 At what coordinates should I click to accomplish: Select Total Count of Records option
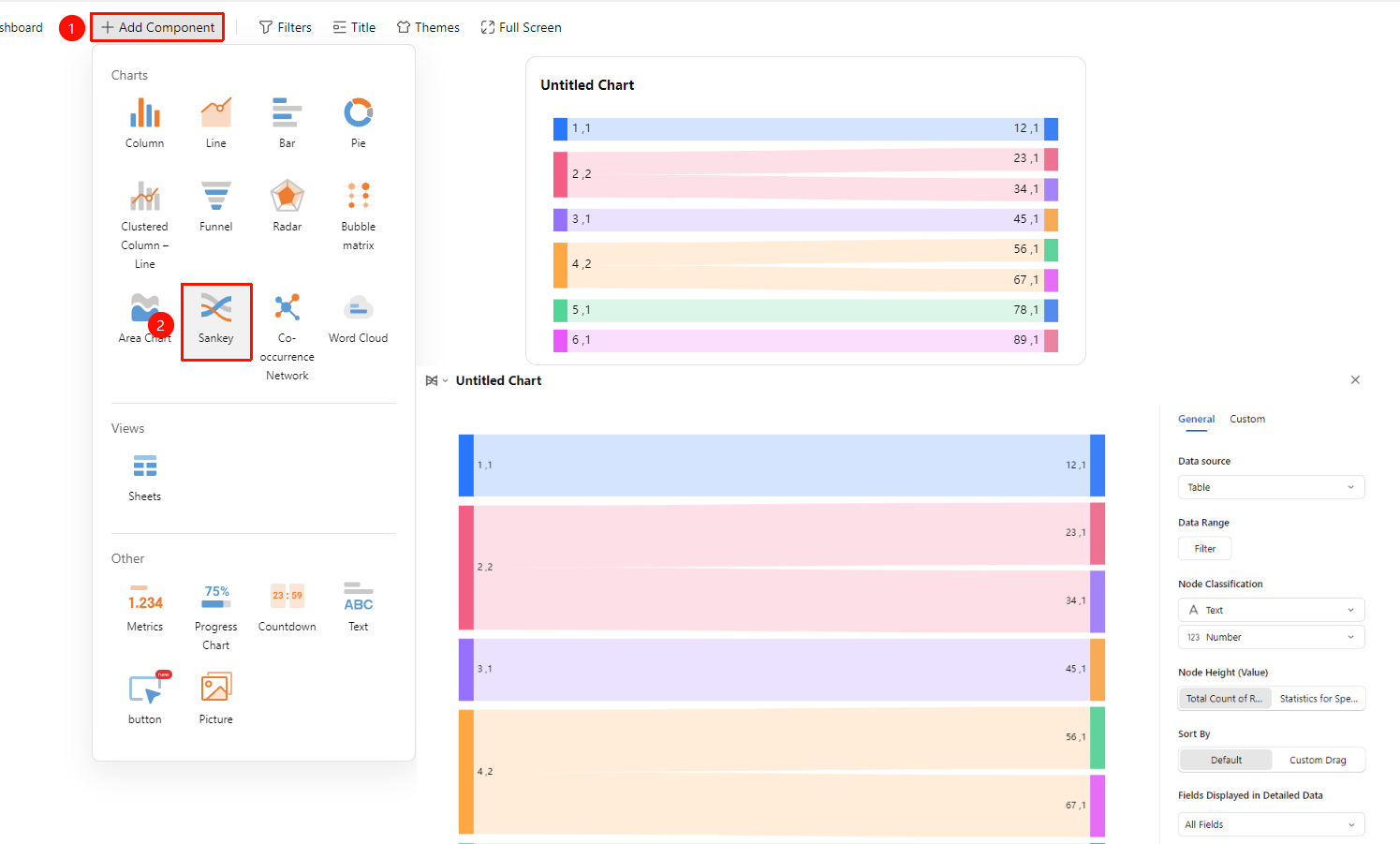[1225, 699]
